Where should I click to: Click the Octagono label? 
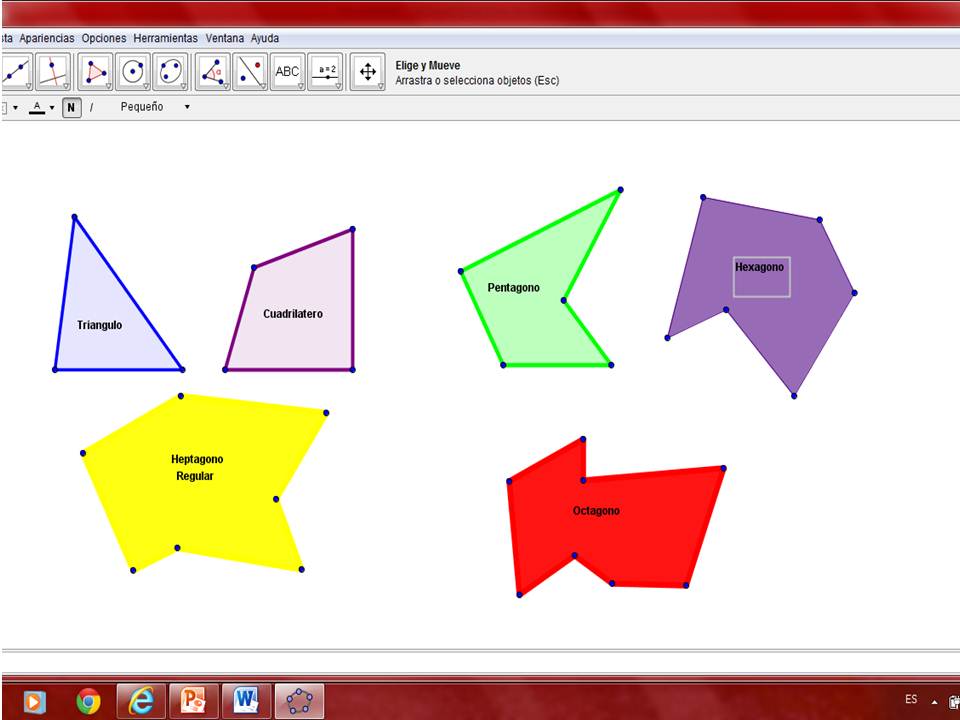596,511
